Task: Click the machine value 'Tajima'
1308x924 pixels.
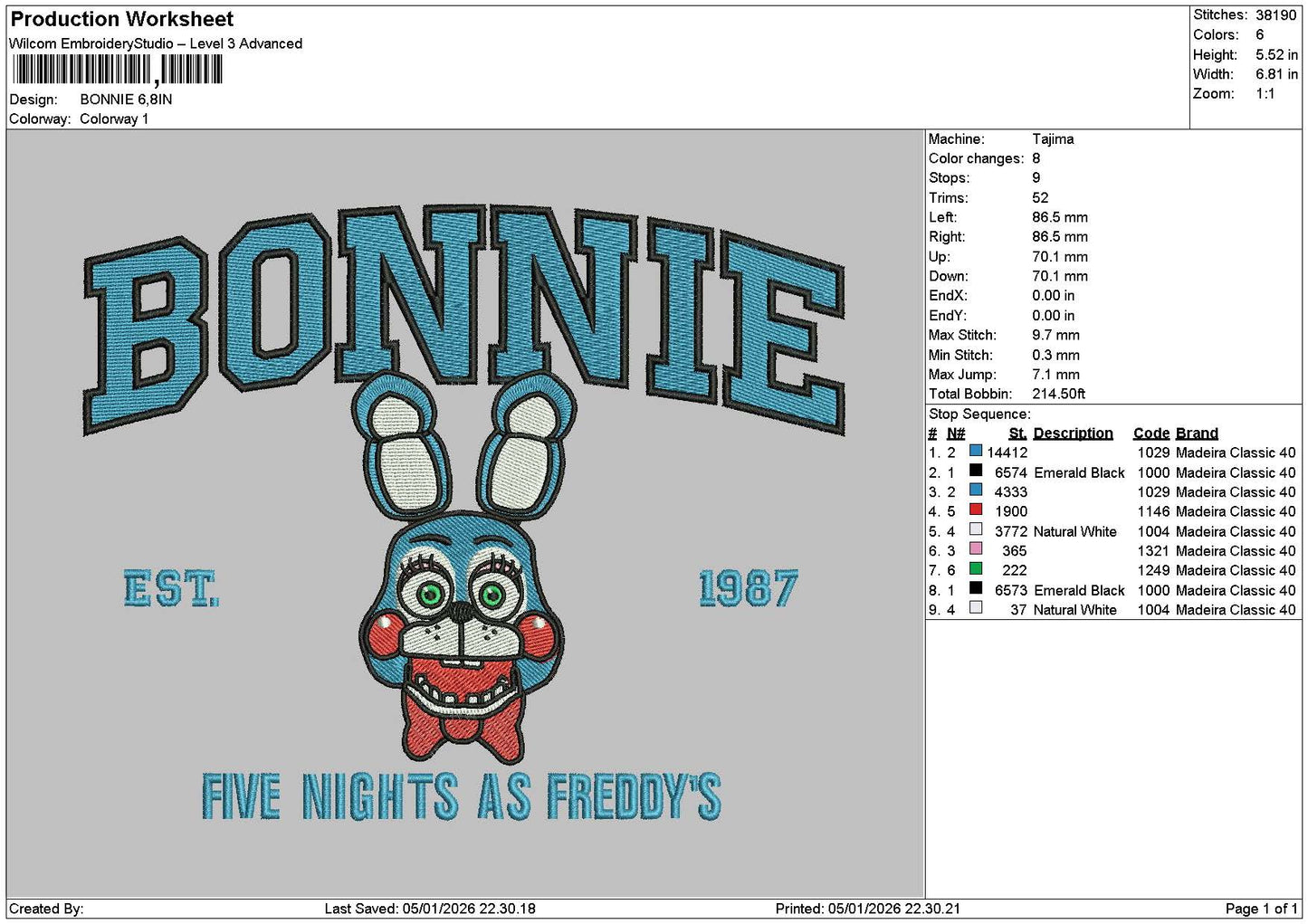Action: (x=1053, y=139)
